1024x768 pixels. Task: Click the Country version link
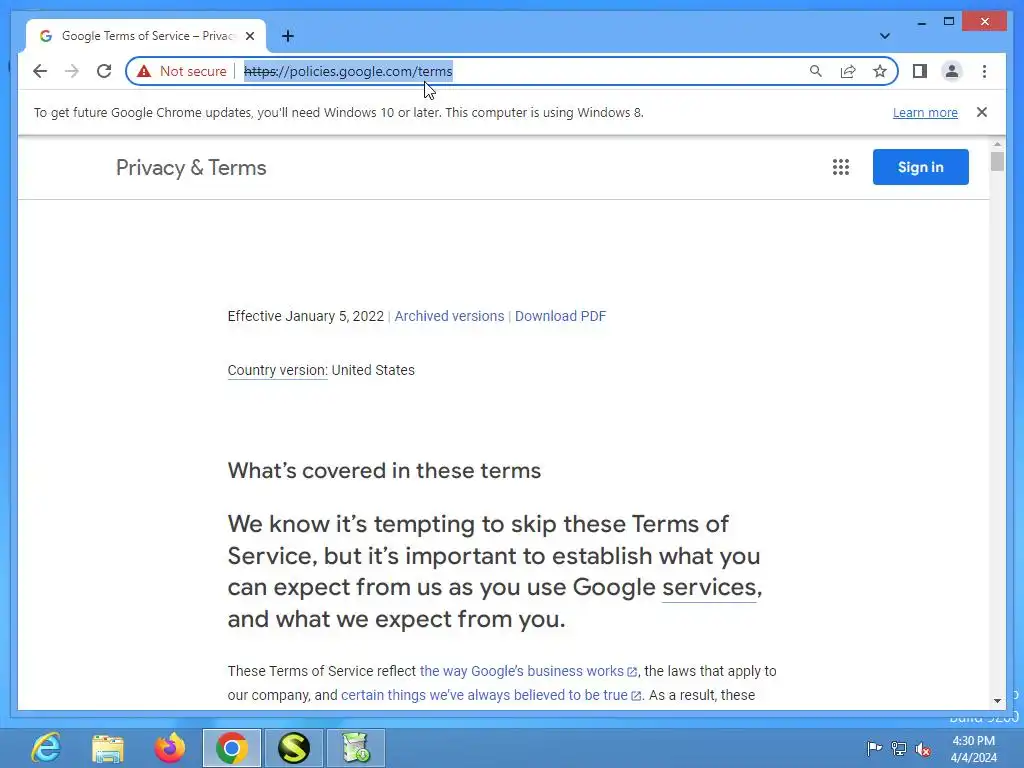click(278, 370)
